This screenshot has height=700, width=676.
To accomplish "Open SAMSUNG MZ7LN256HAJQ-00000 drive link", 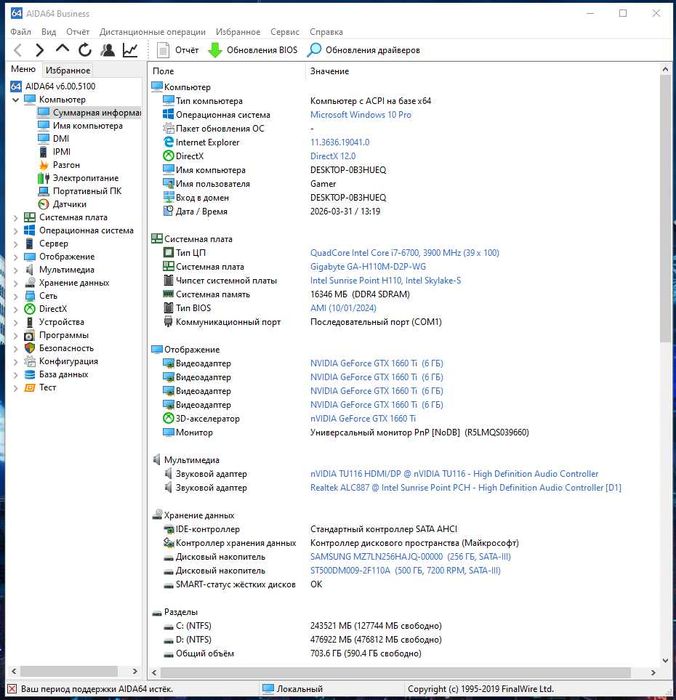I will click(x=410, y=557).
